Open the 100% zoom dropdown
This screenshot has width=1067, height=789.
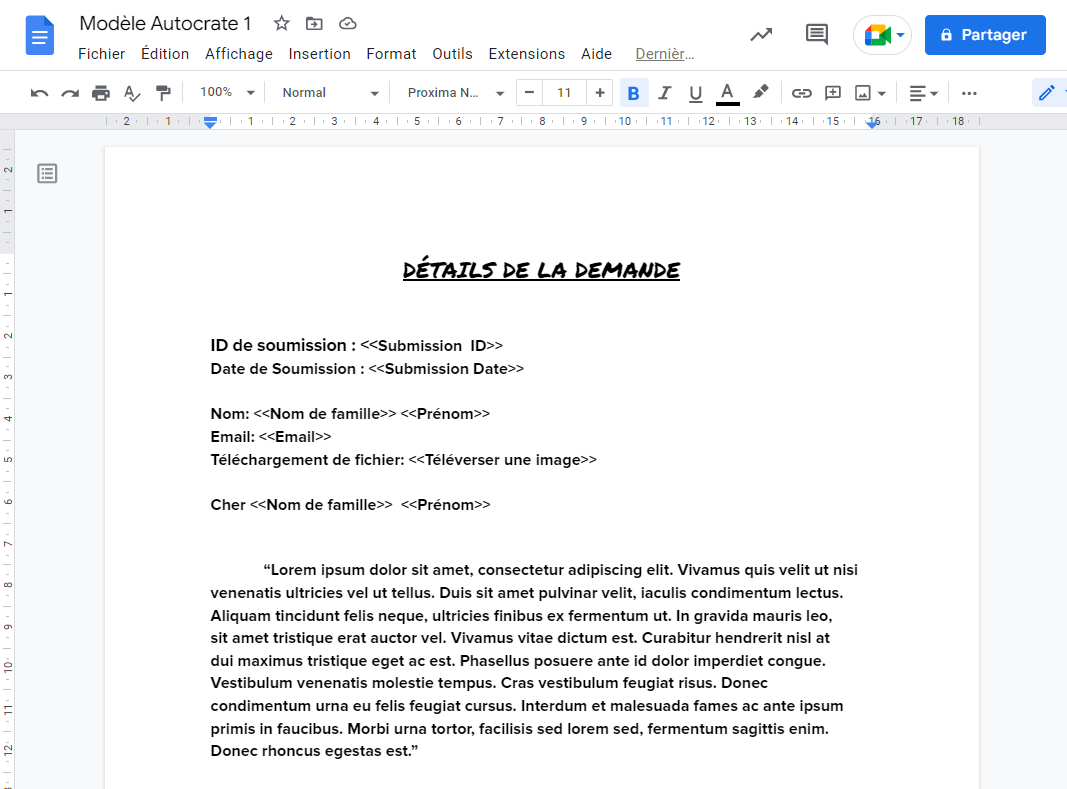point(227,92)
